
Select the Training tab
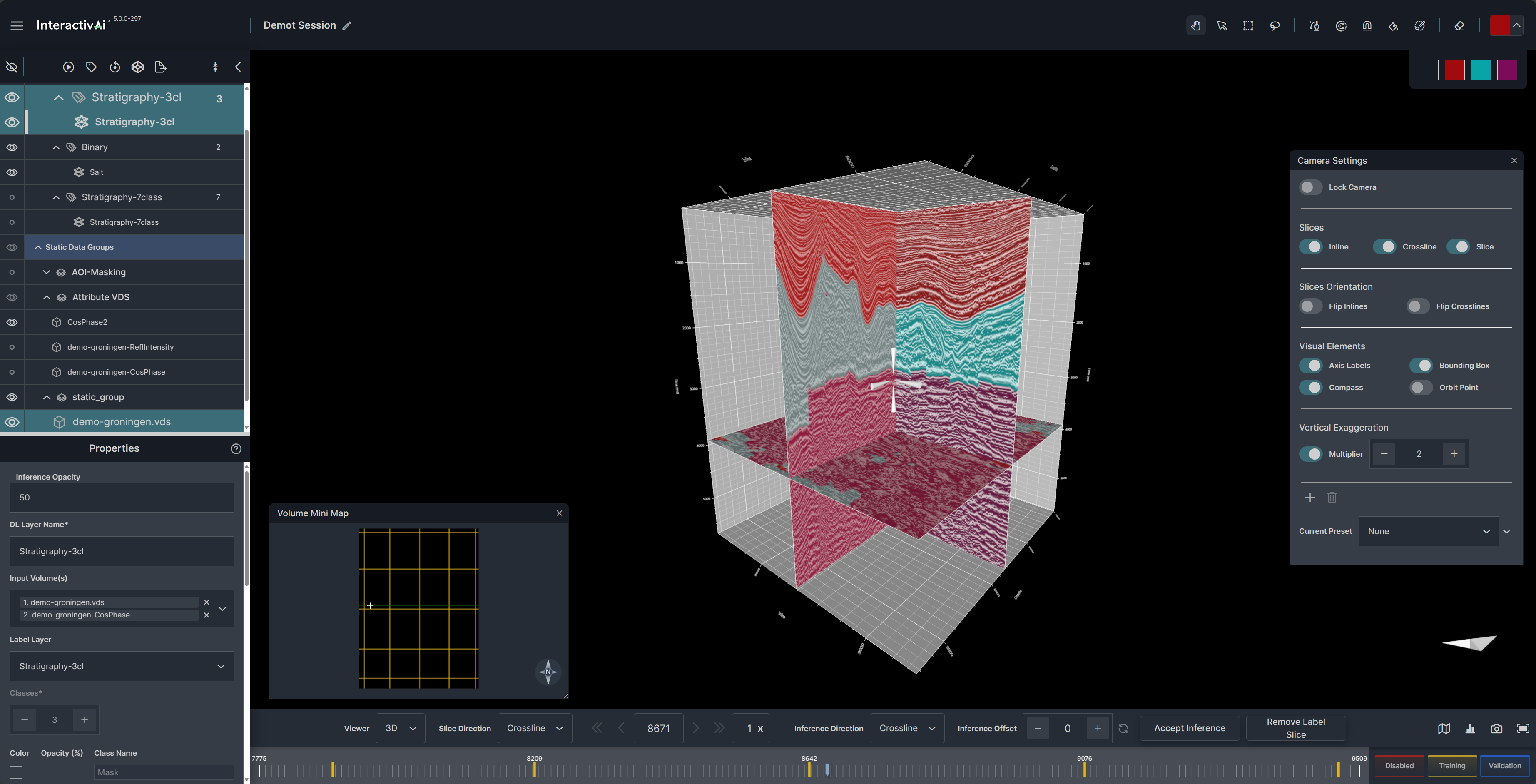coord(1452,766)
